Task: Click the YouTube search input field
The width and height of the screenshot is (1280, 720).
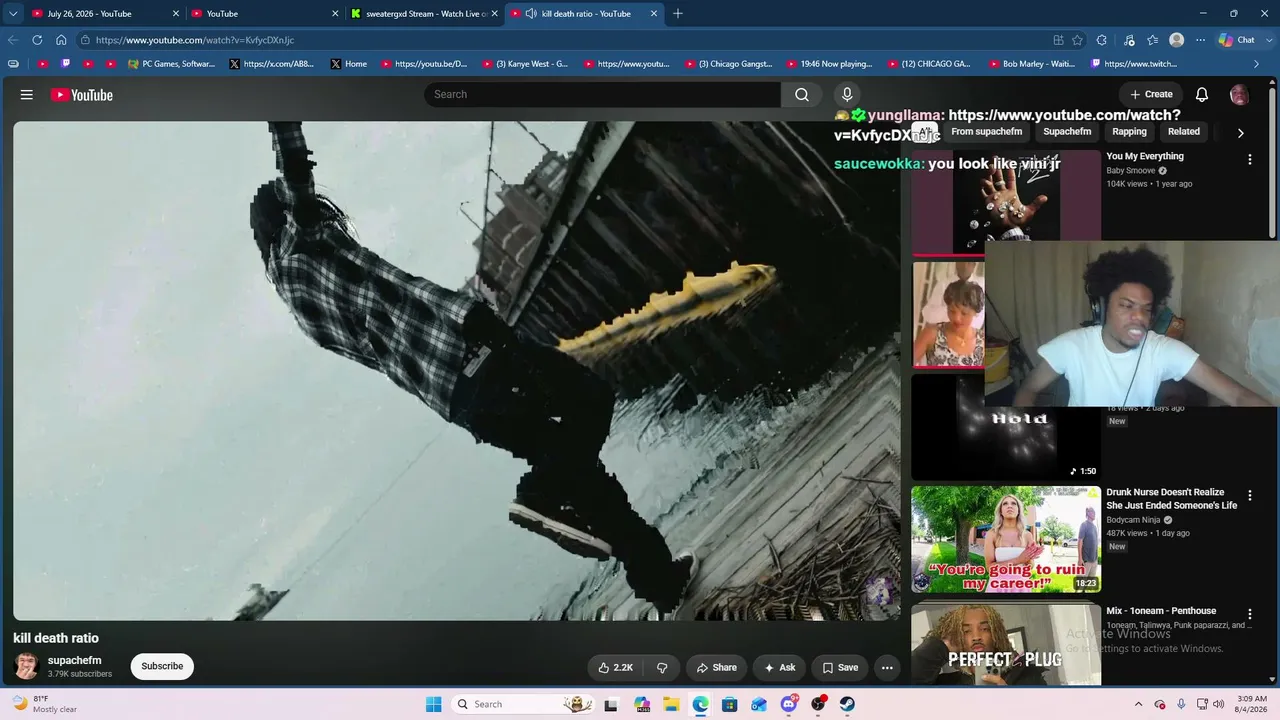Action: tap(602, 94)
